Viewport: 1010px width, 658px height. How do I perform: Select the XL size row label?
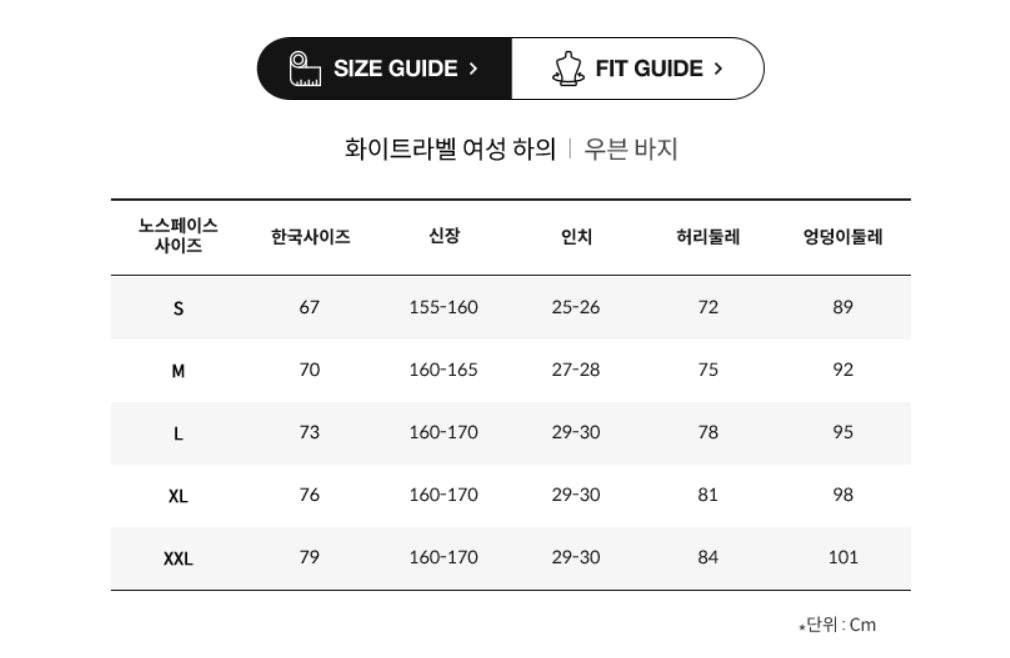point(178,496)
